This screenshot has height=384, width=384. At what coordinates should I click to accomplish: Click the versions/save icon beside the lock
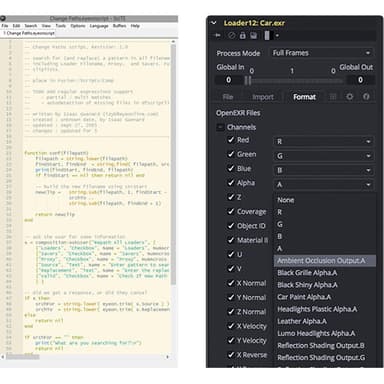pyautogui.click(x=254, y=35)
